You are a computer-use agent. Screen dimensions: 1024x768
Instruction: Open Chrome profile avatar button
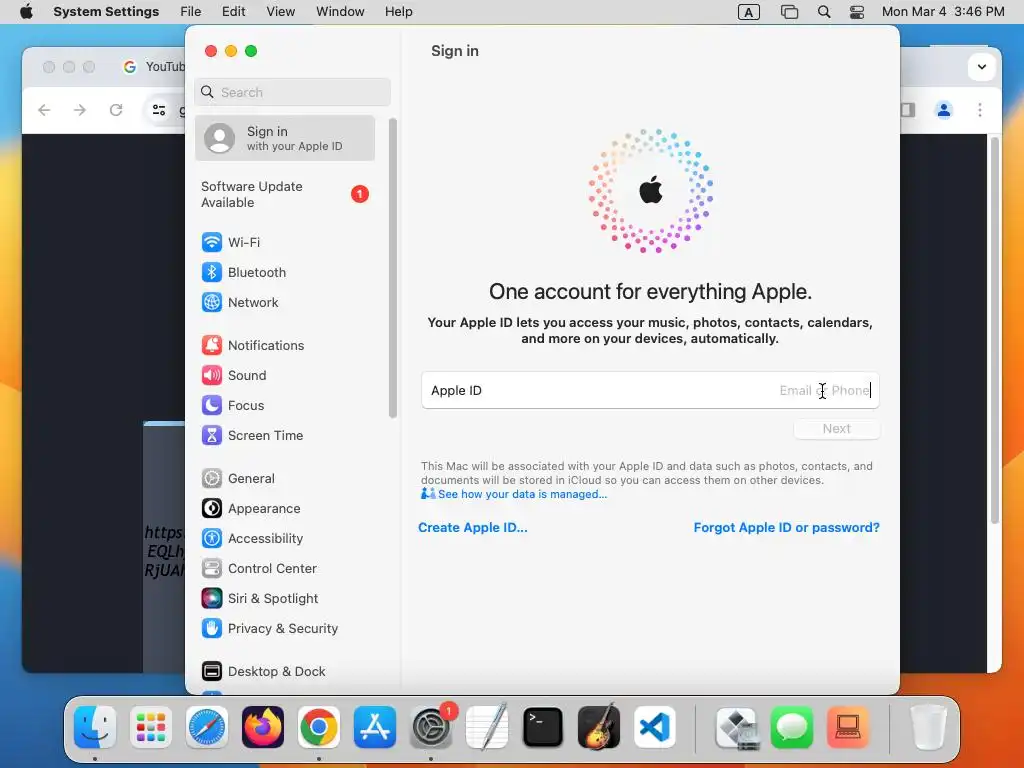[944, 110]
